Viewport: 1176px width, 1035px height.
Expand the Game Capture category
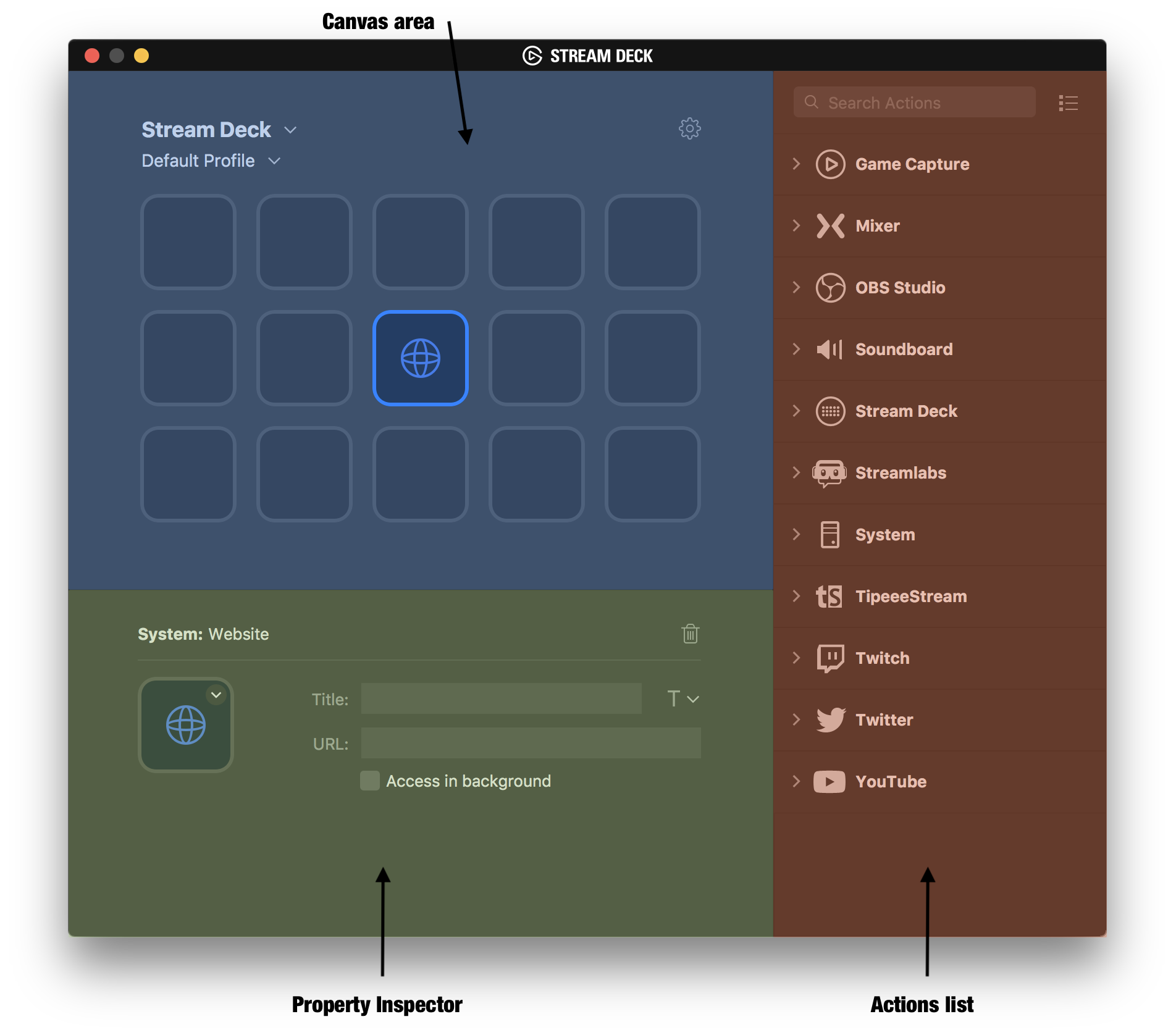pos(796,164)
